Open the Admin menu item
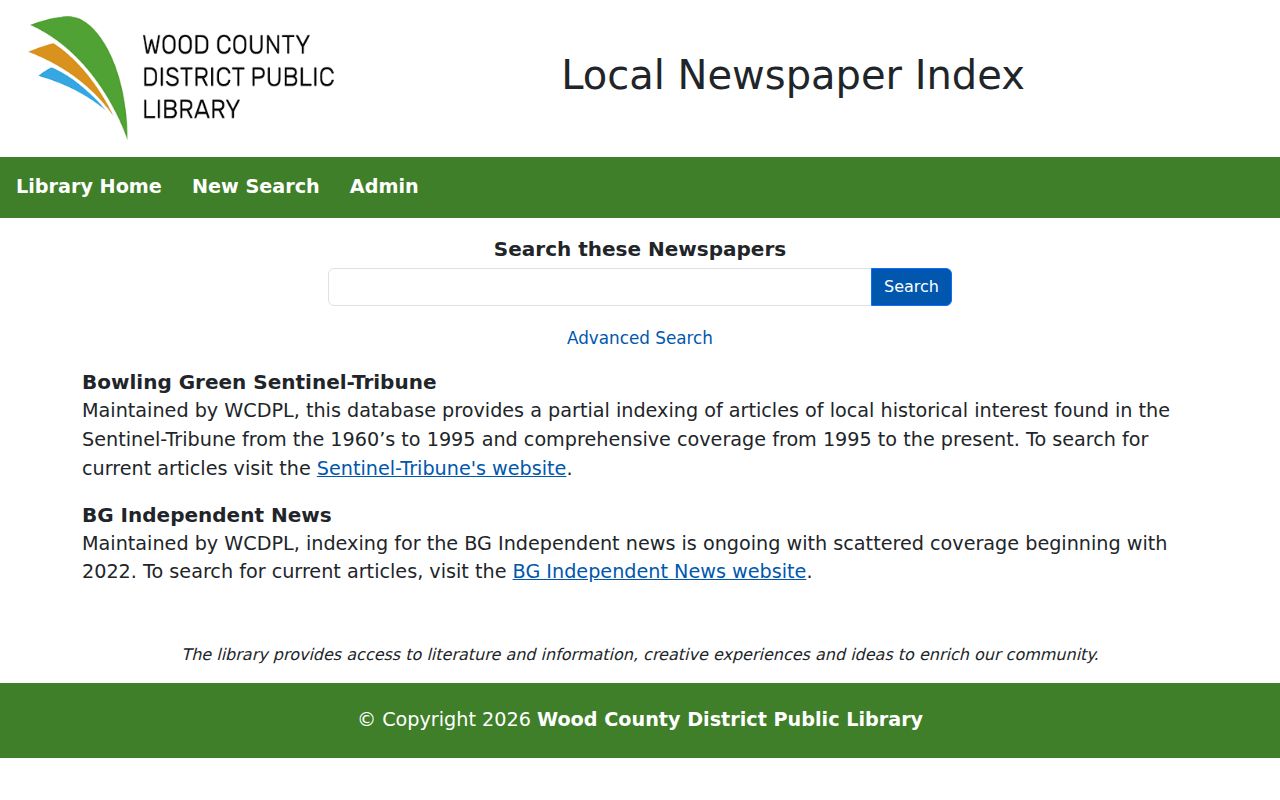 (x=384, y=187)
